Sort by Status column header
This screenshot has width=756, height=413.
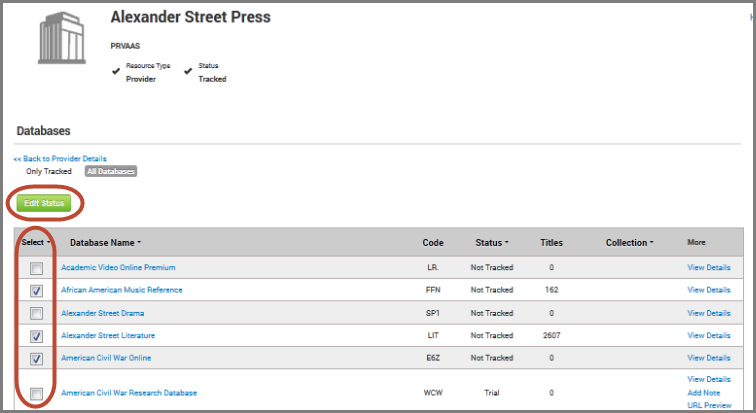click(492, 242)
